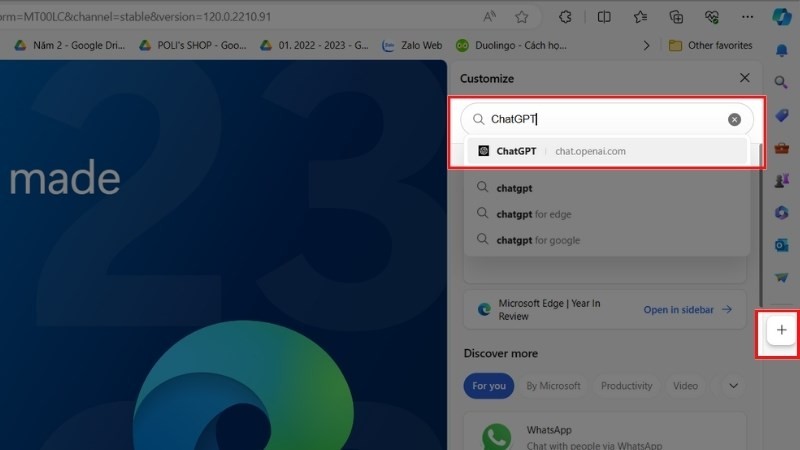This screenshot has height=450, width=800.
Task: Open the Search icon in sidebar
Action: pyautogui.click(x=781, y=82)
